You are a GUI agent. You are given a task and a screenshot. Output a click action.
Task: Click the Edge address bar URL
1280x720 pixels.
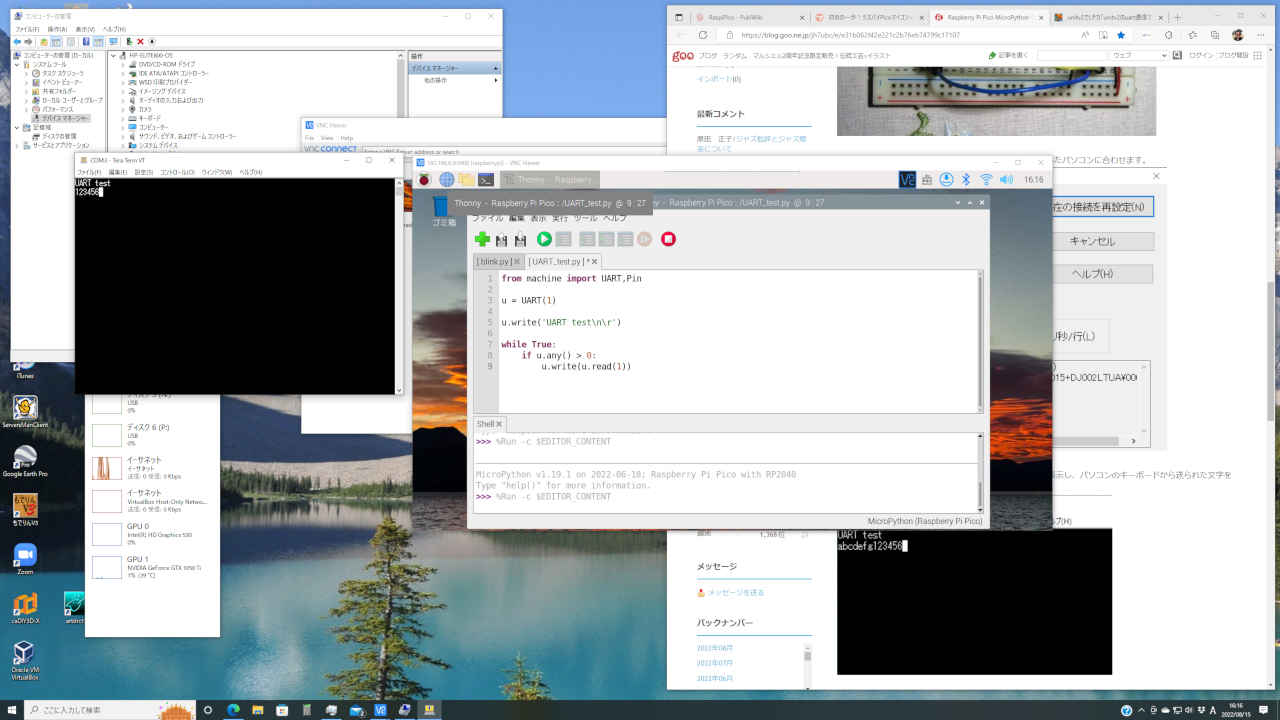[850, 35]
